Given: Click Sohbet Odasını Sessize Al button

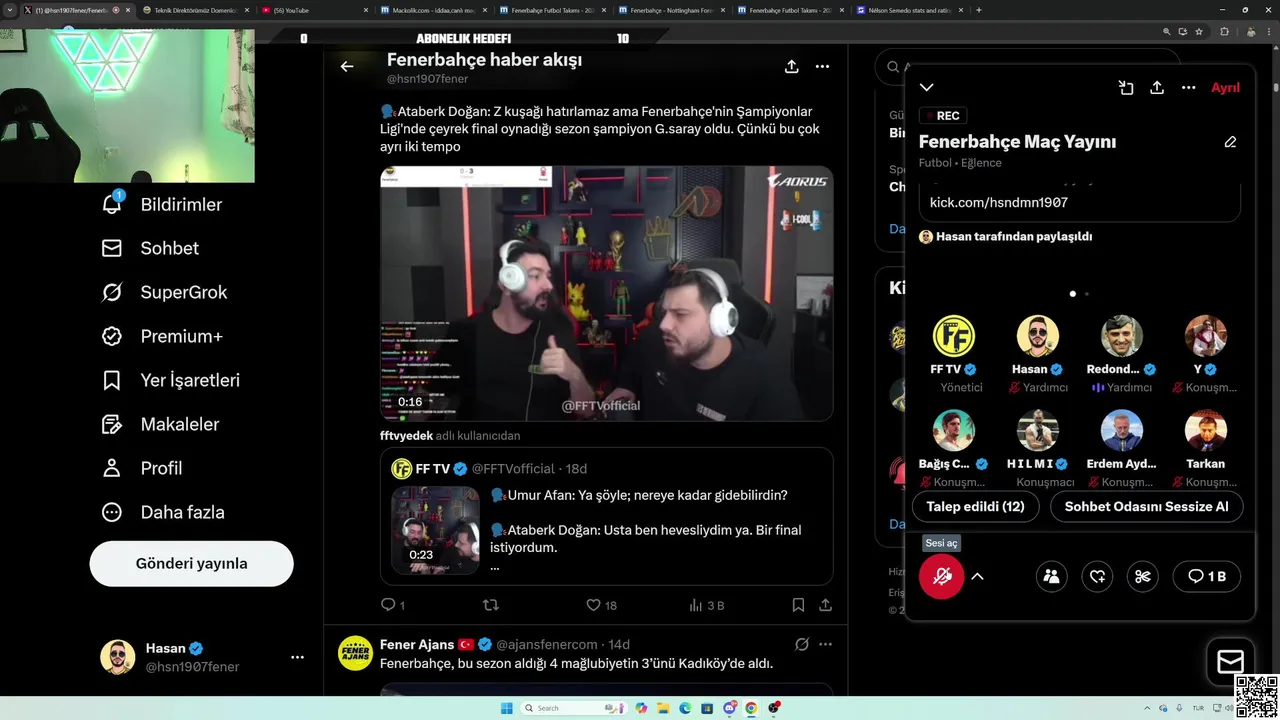Looking at the screenshot, I should (x=1146, y=506).
